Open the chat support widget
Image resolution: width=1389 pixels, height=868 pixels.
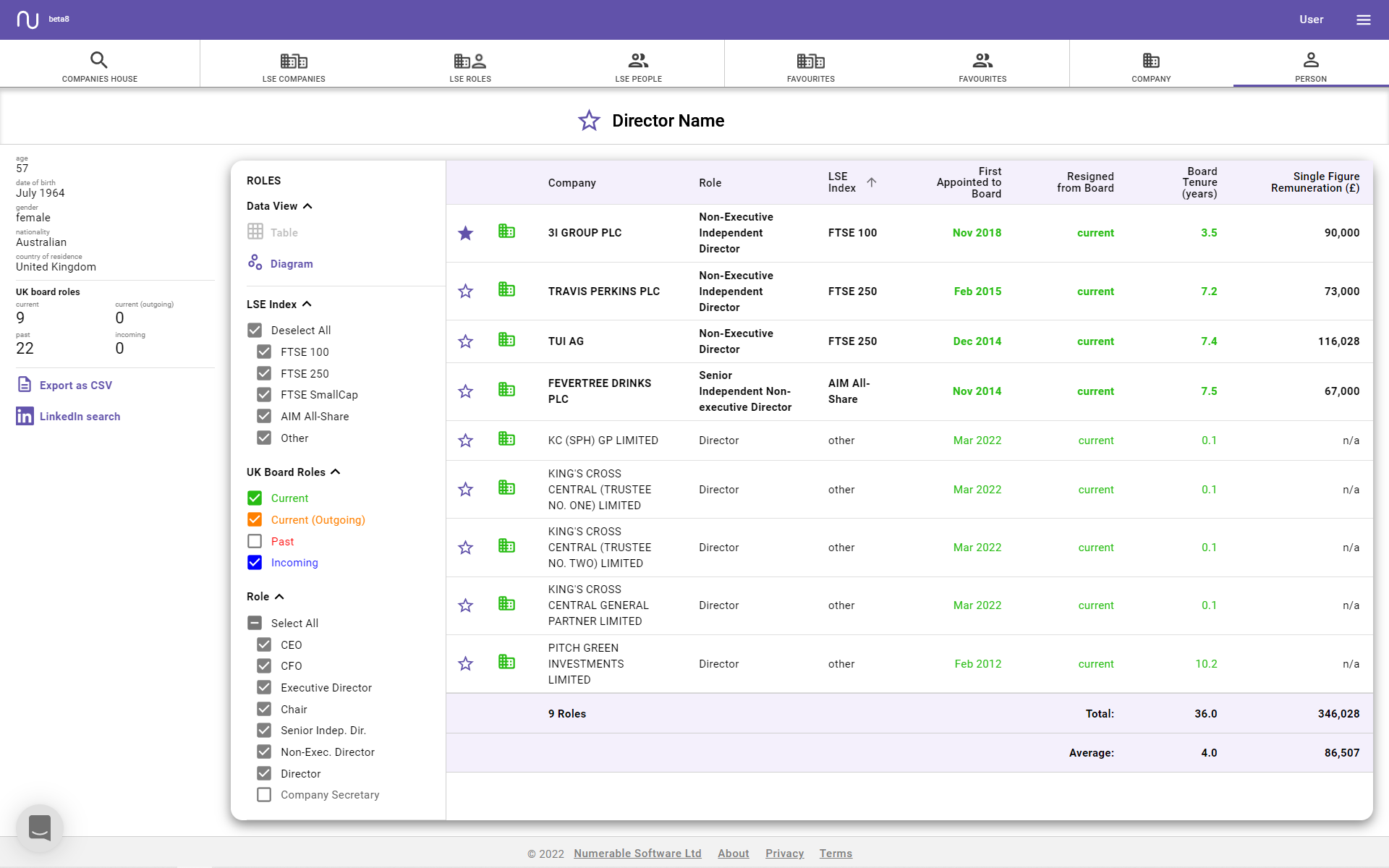tap(40, 827)
